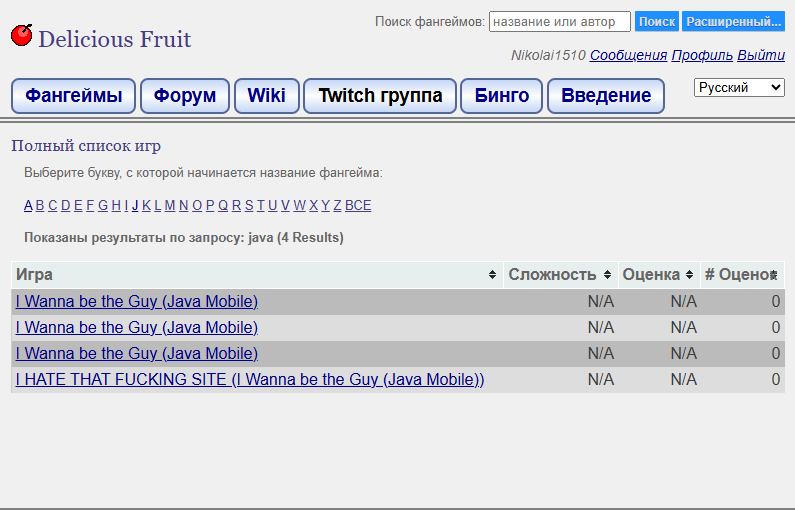The width and height of the screenshot is (795, 510).
Task: Sort by # Оценок column arrows
Action: tap(774, 275)
